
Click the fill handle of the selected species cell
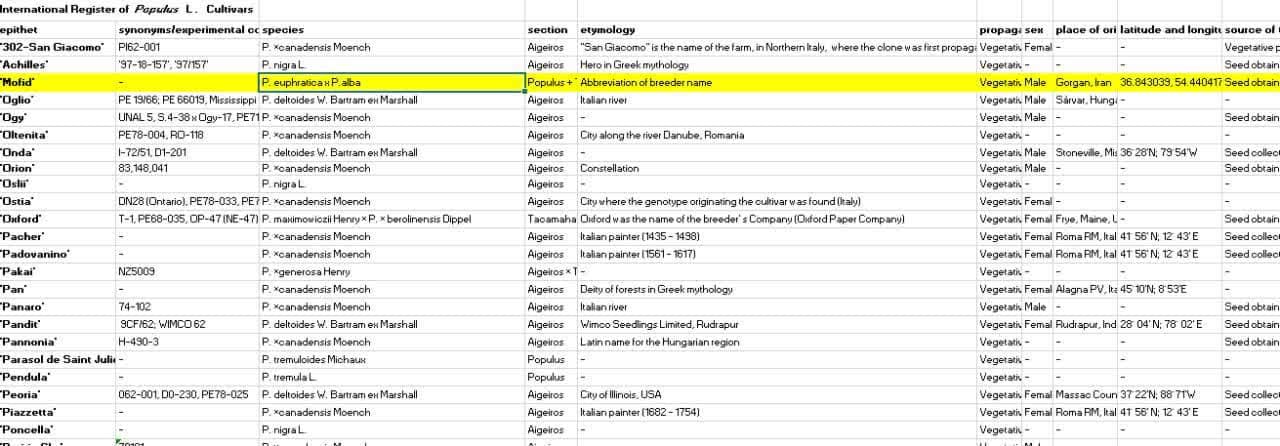click(x=525, y=91)
